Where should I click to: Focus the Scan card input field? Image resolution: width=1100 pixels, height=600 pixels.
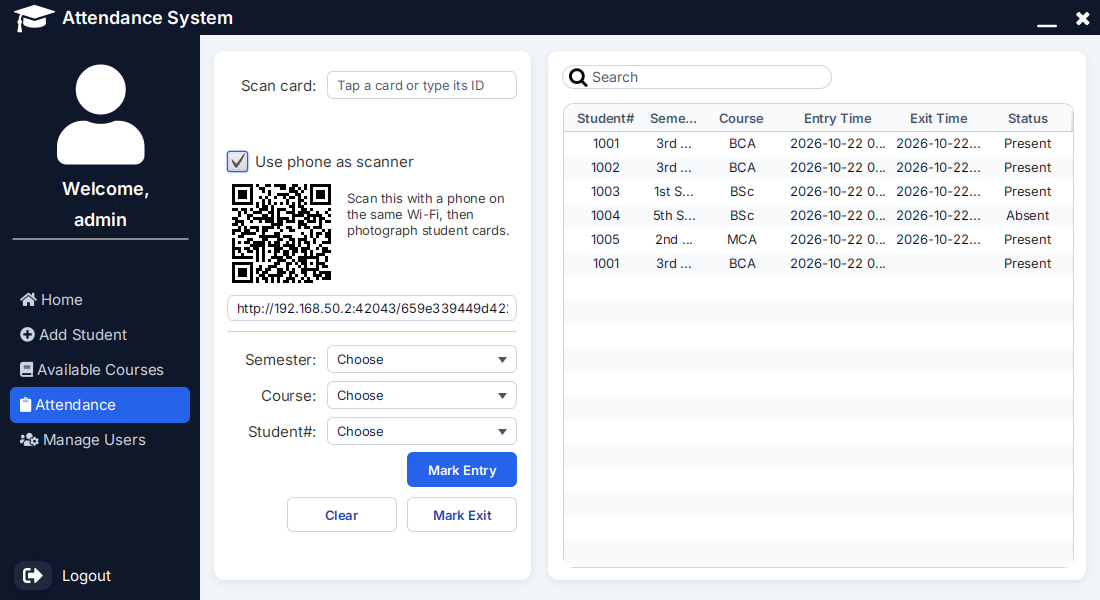422,85
